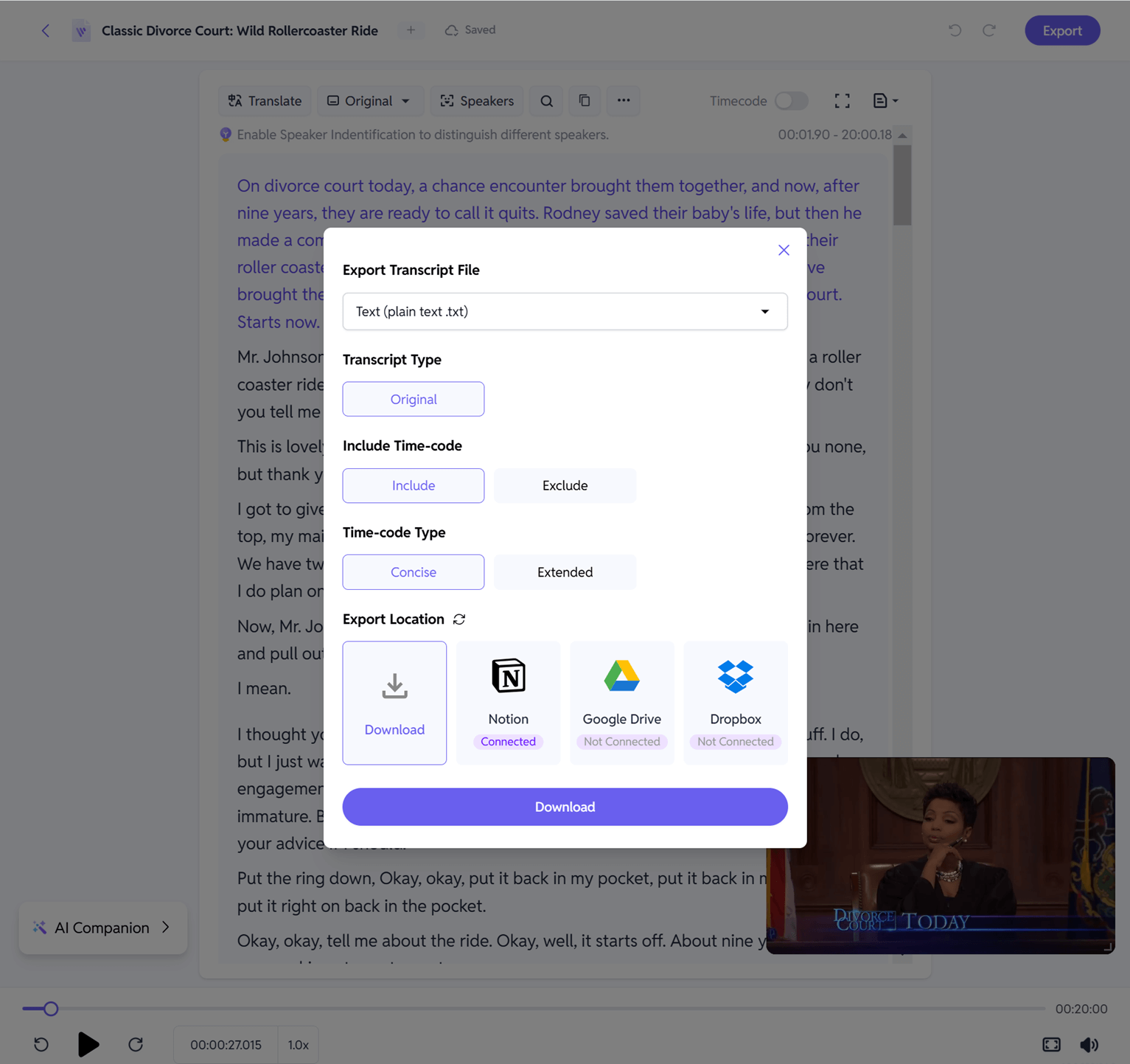Click the Export button in header
The image size is (1130, 1064).
tap(1062, 30)
